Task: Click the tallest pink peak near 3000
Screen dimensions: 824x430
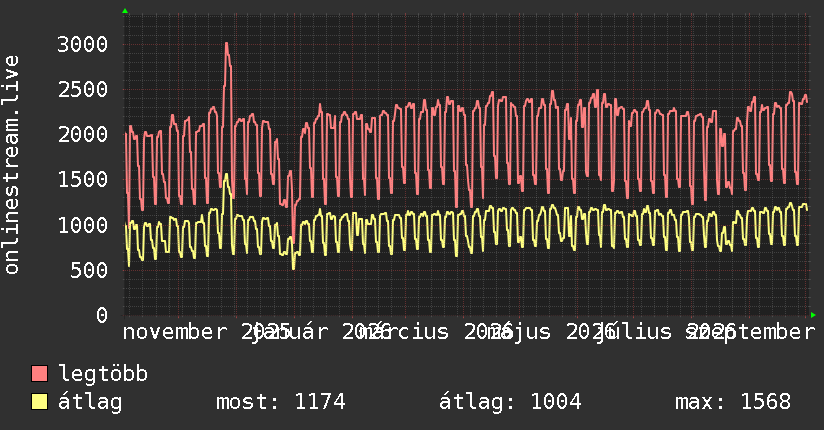Action: click(226, 44)
